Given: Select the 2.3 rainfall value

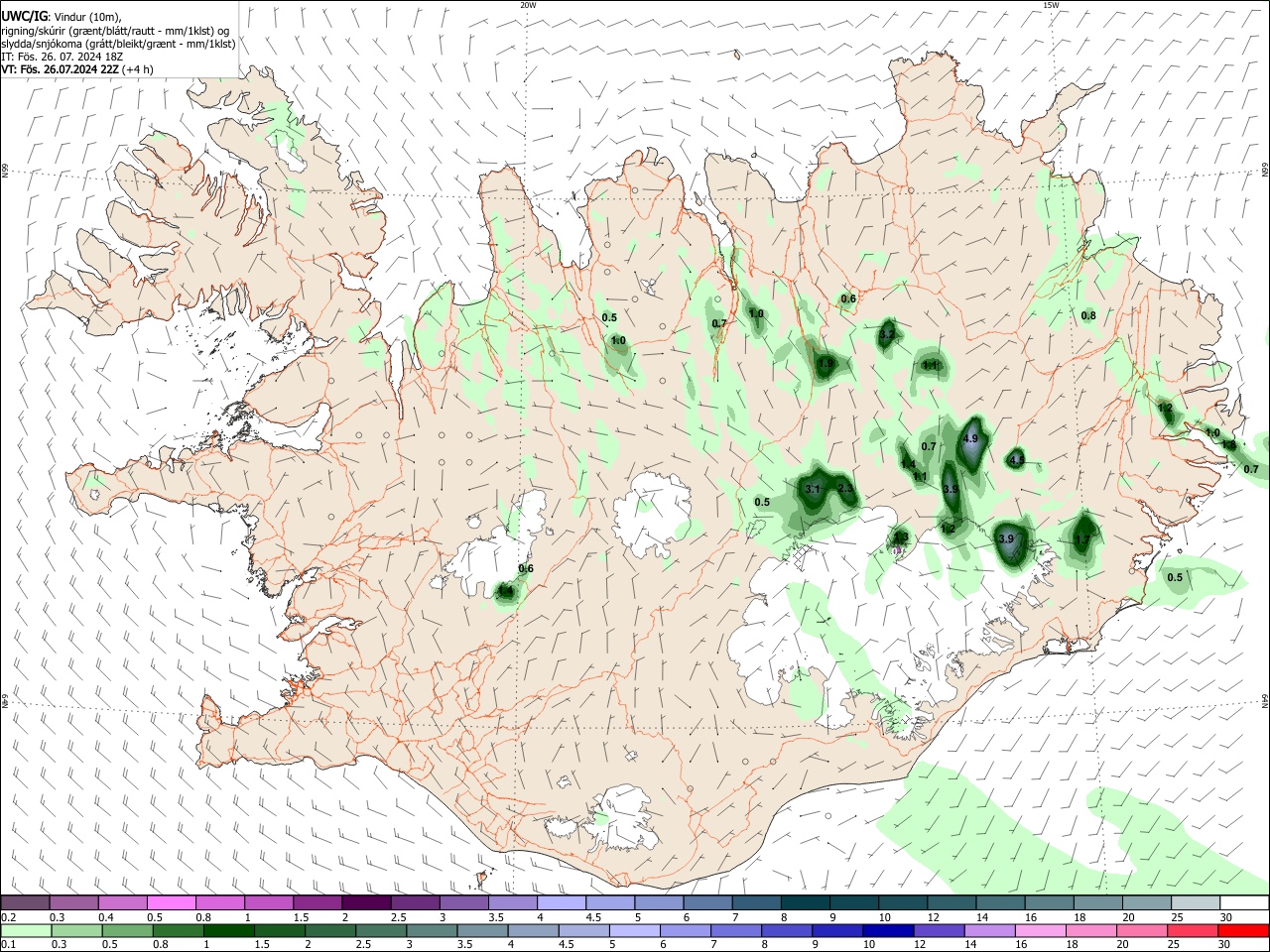Looking at the screenshot, I should (845, 488).
